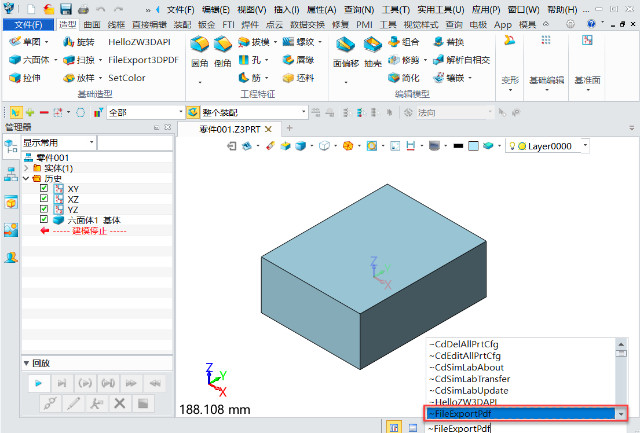
Task: Click the FileExport3DPDF command button
Action: coord(143,60)
